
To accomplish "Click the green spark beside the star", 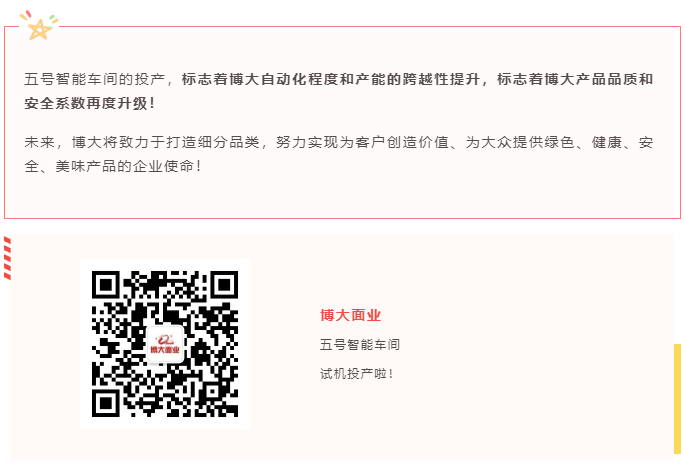I will click(x=53, y=18).
